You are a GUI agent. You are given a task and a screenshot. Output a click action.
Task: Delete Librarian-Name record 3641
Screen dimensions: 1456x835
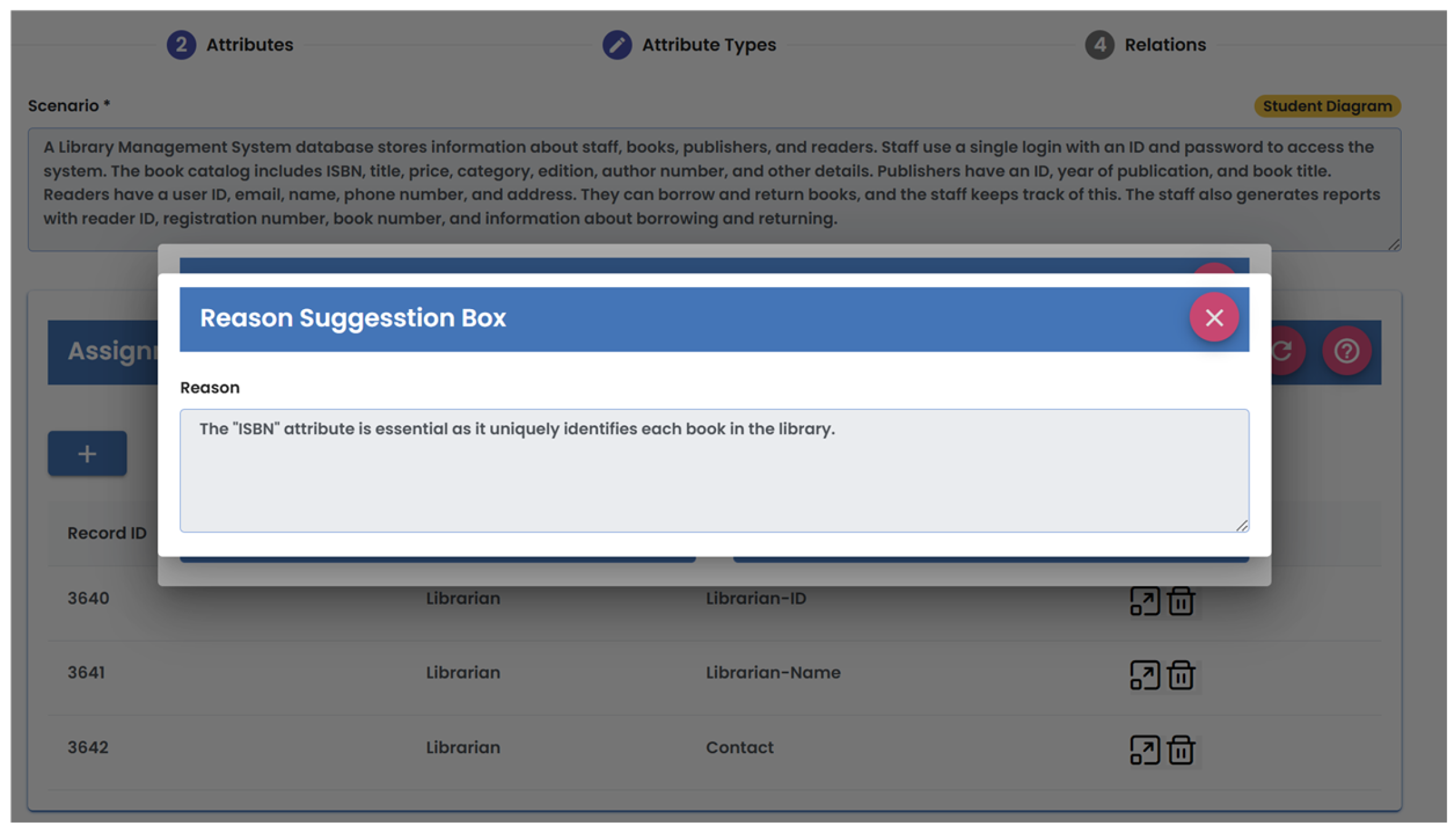[1180, 676]
